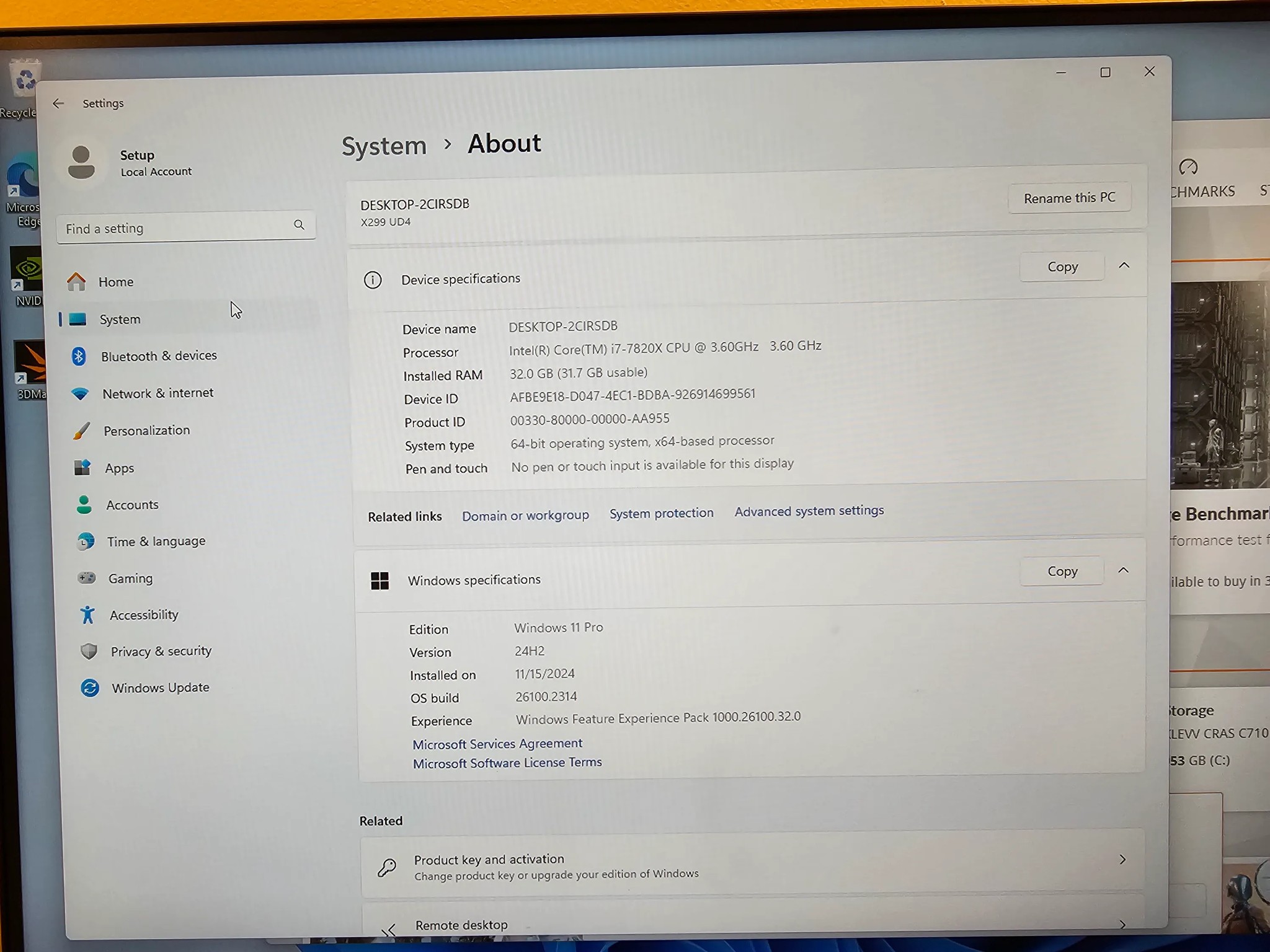Image resolution: width=1270 pixels, height=952 pixels.
Task: Click the Accessibility icon in the sidebar
Action: click(87, 614)
